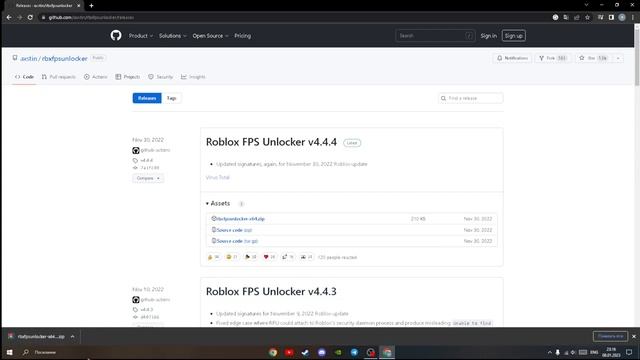Click the laugh emoji reaction
The width and height of the screenshot is (640, 360).
[232, 257]
